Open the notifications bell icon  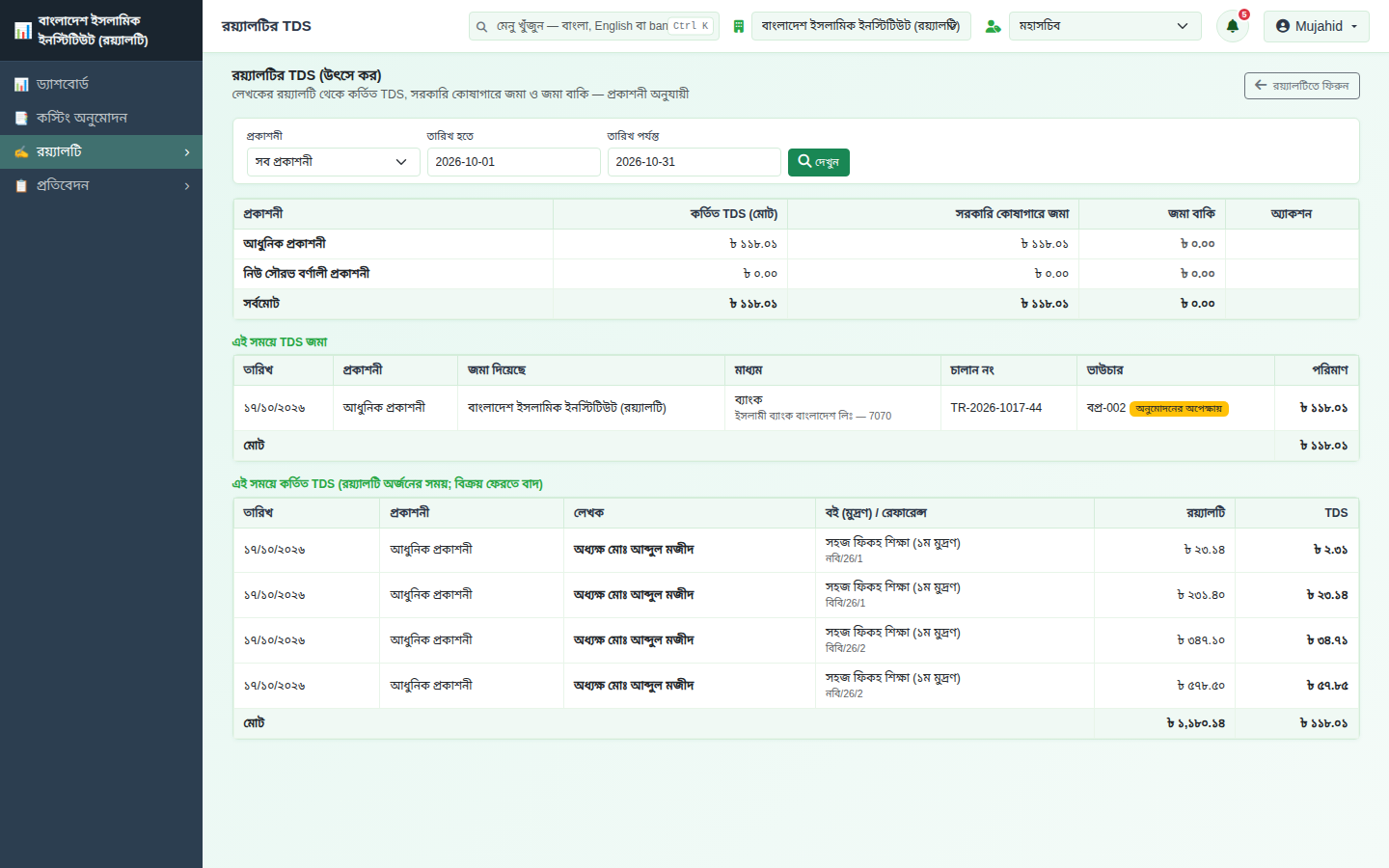(1232, 26)
